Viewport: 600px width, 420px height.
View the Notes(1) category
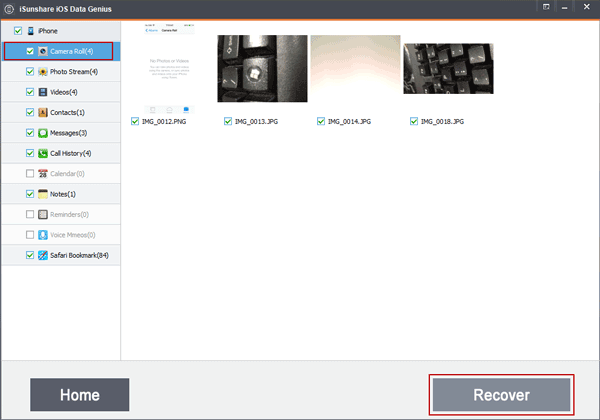61,194
